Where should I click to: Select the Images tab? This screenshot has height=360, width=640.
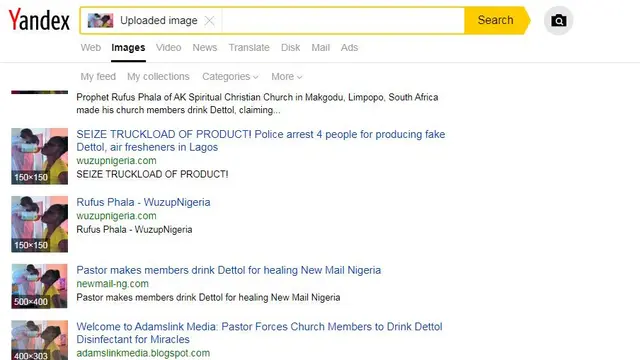click(128, 48)
